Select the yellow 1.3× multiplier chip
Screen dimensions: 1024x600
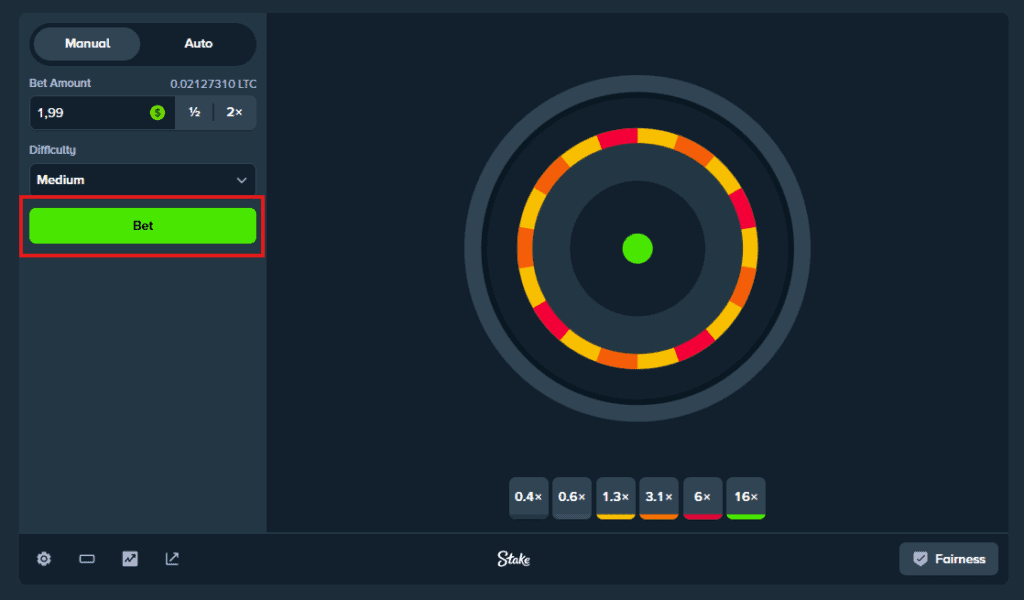615,497
